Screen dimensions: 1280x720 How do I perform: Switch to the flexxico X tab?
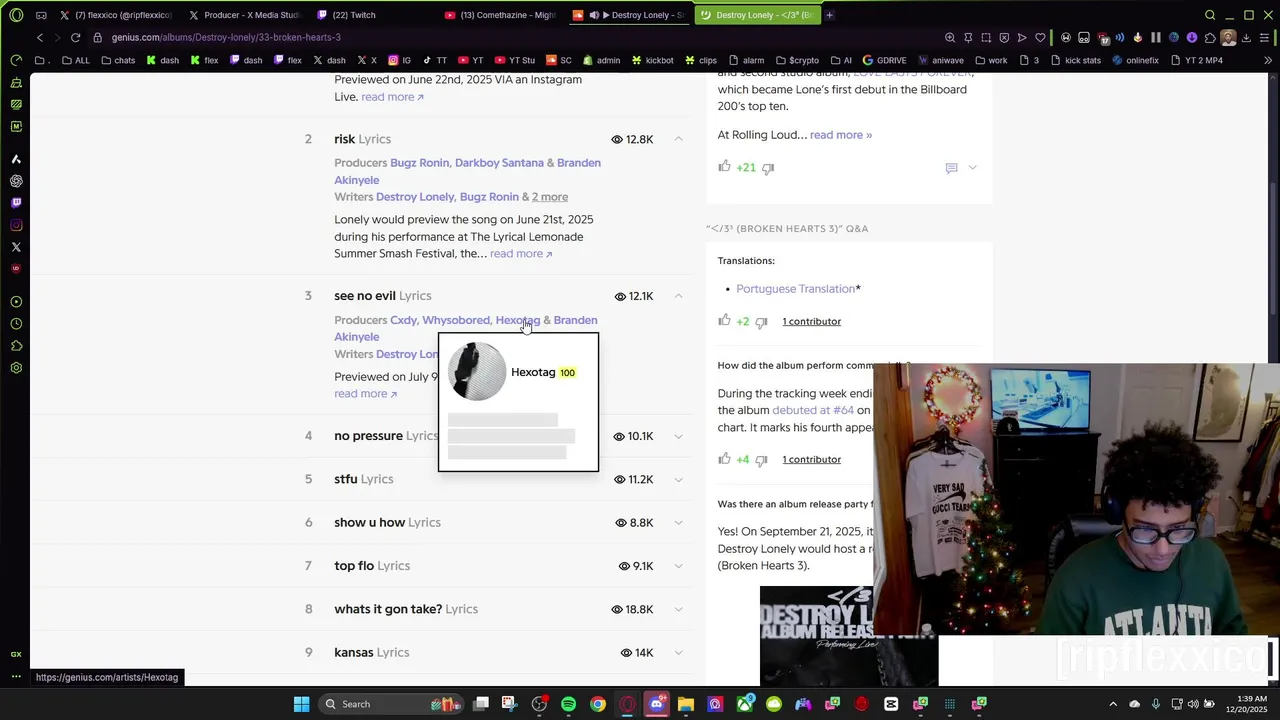(116, 15)
